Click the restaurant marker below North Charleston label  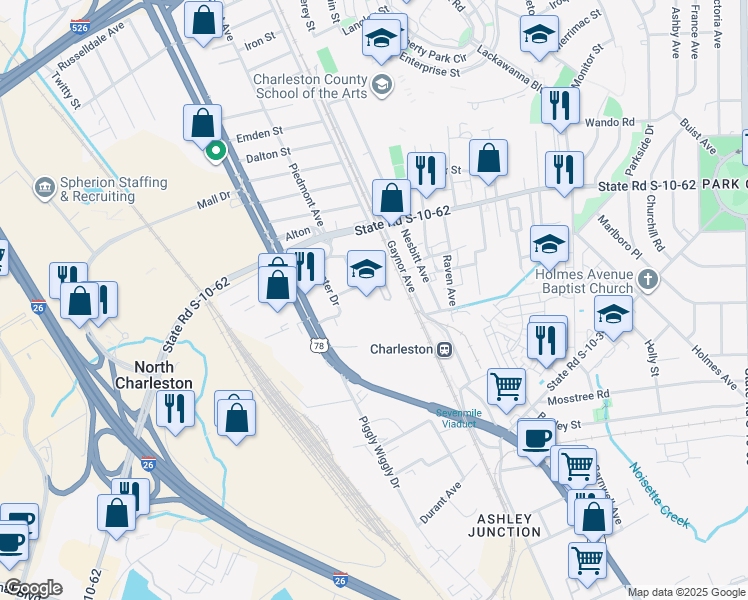pyautogui.click(x=175, y=410)
